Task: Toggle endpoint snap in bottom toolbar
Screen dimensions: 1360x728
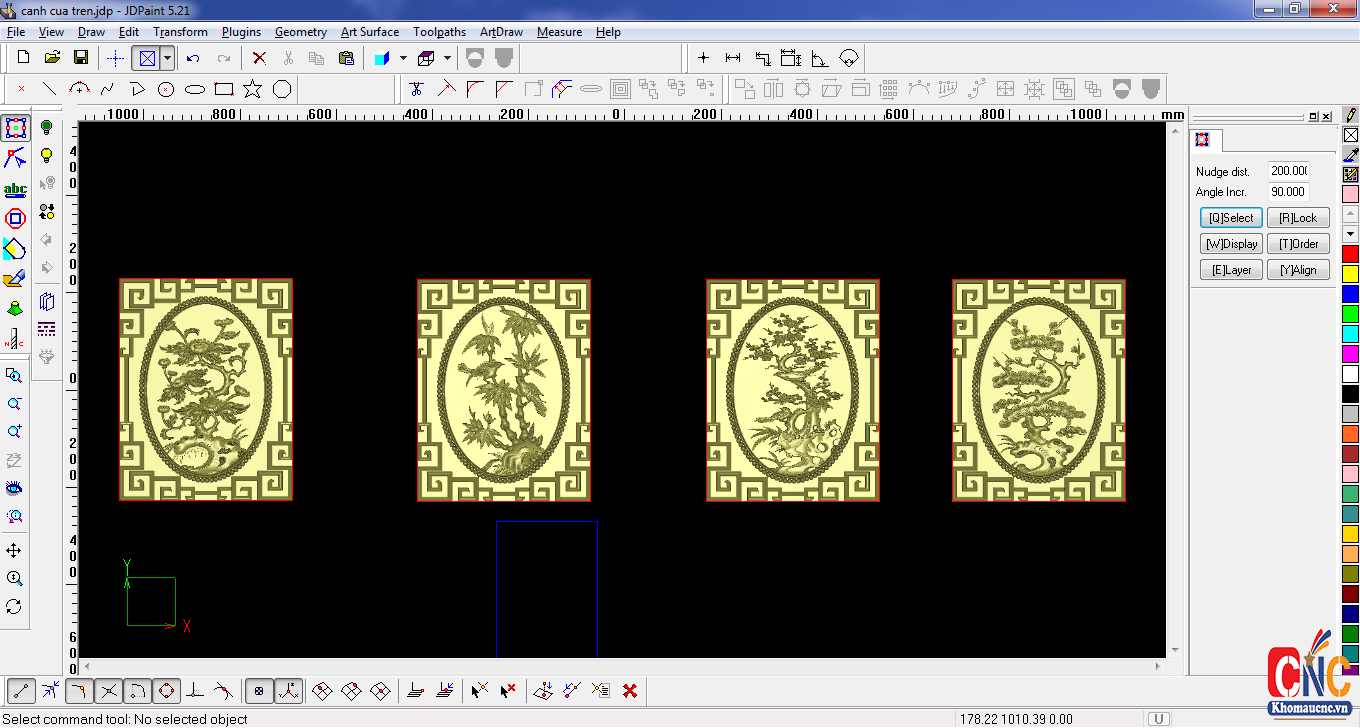Action: coord(22,690)
